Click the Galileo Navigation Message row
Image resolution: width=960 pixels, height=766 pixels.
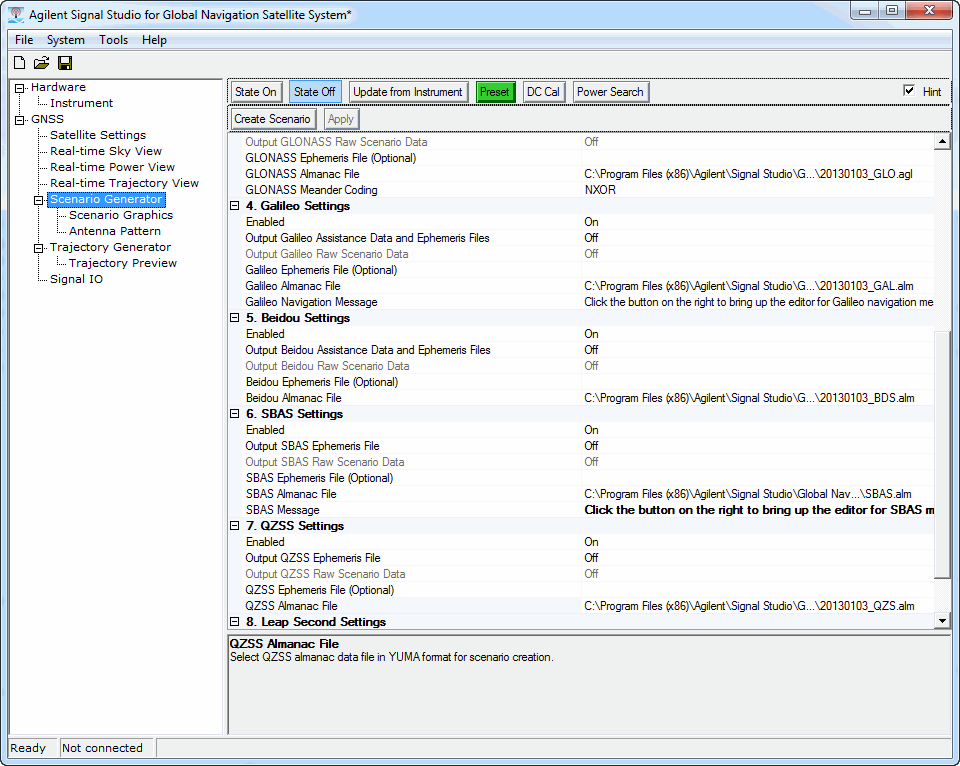(582, 302)
